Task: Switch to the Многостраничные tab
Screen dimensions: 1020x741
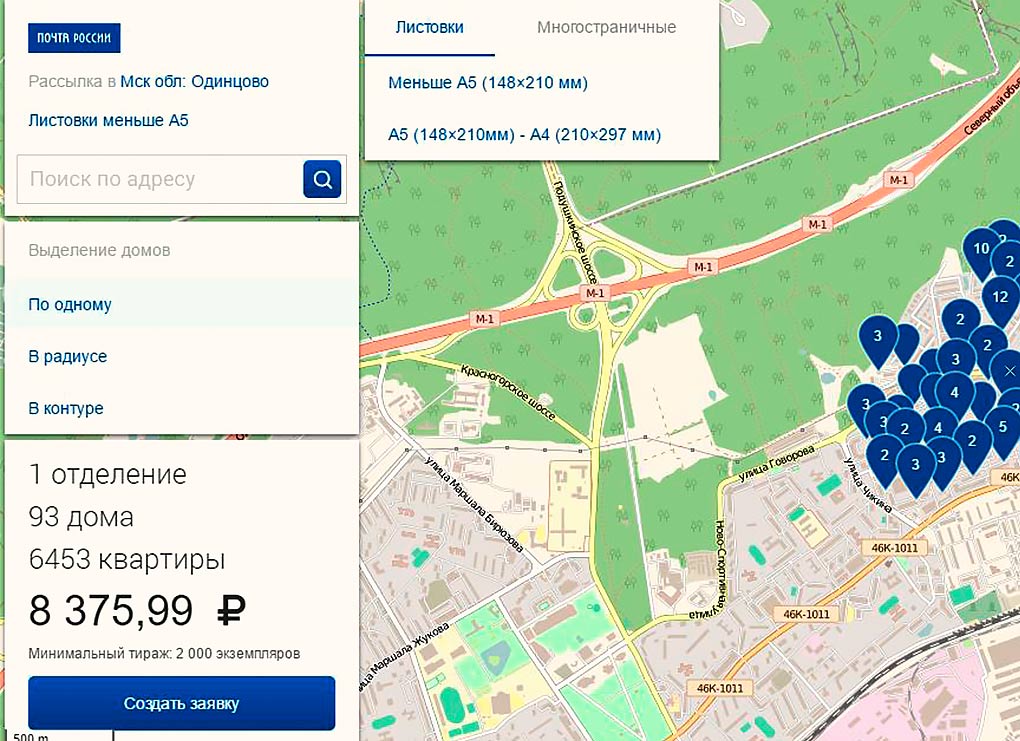Action: [x=606, y=27]
